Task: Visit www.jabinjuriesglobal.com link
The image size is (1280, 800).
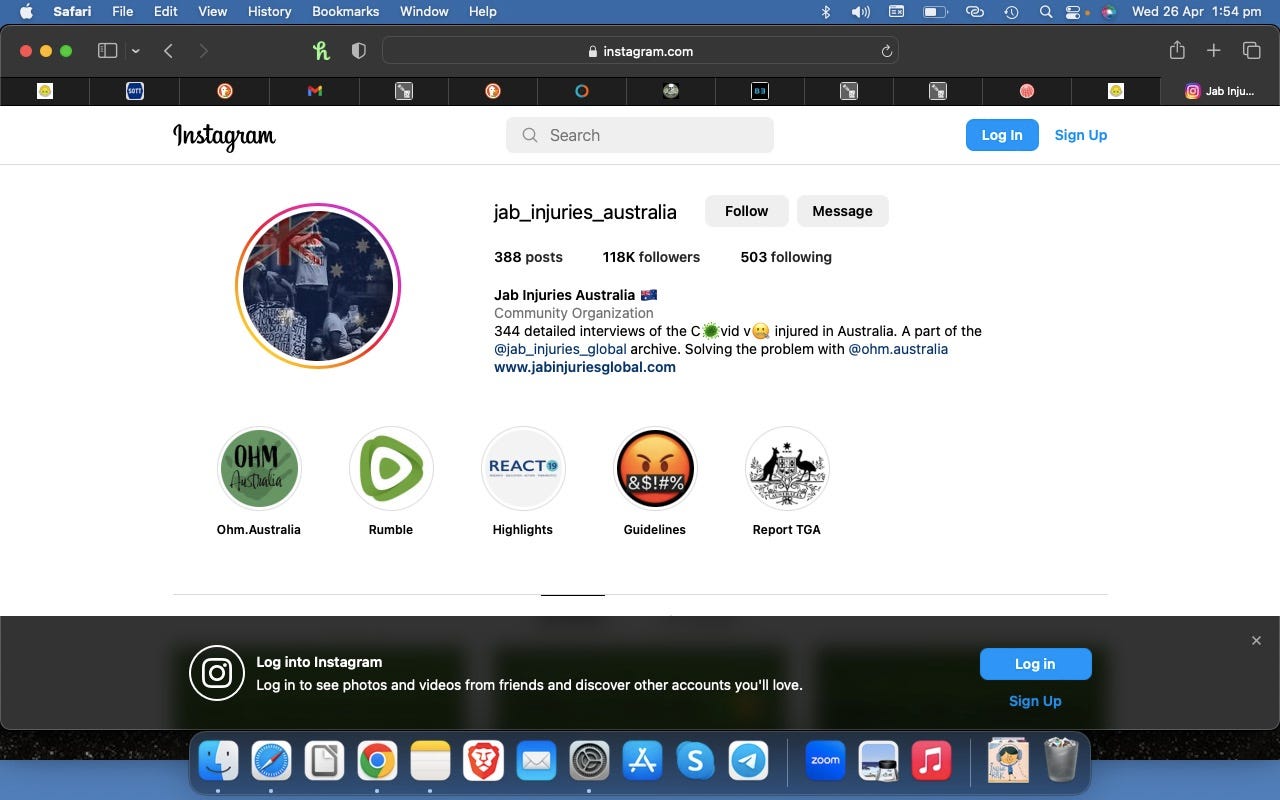Action: [x=585, y=367]
